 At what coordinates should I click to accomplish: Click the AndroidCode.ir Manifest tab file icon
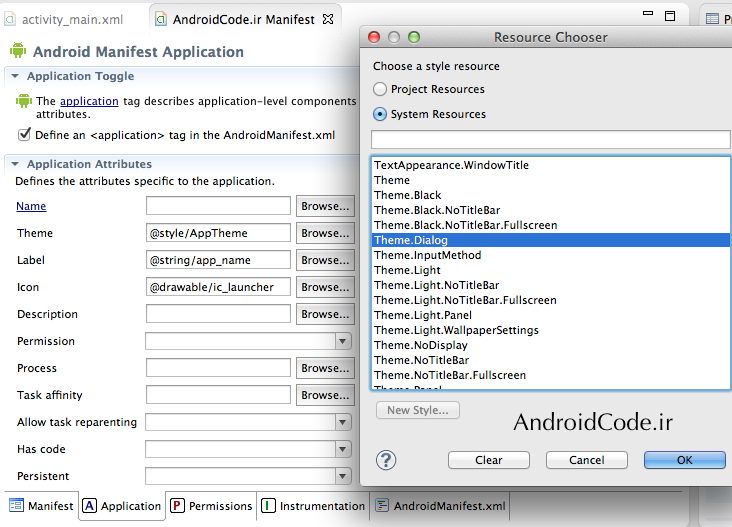point(161,19)
